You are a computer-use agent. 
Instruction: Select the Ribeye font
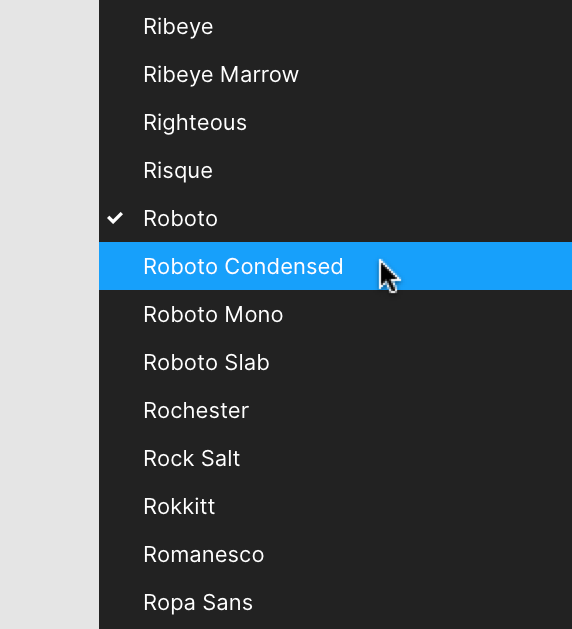coord(335,26)
